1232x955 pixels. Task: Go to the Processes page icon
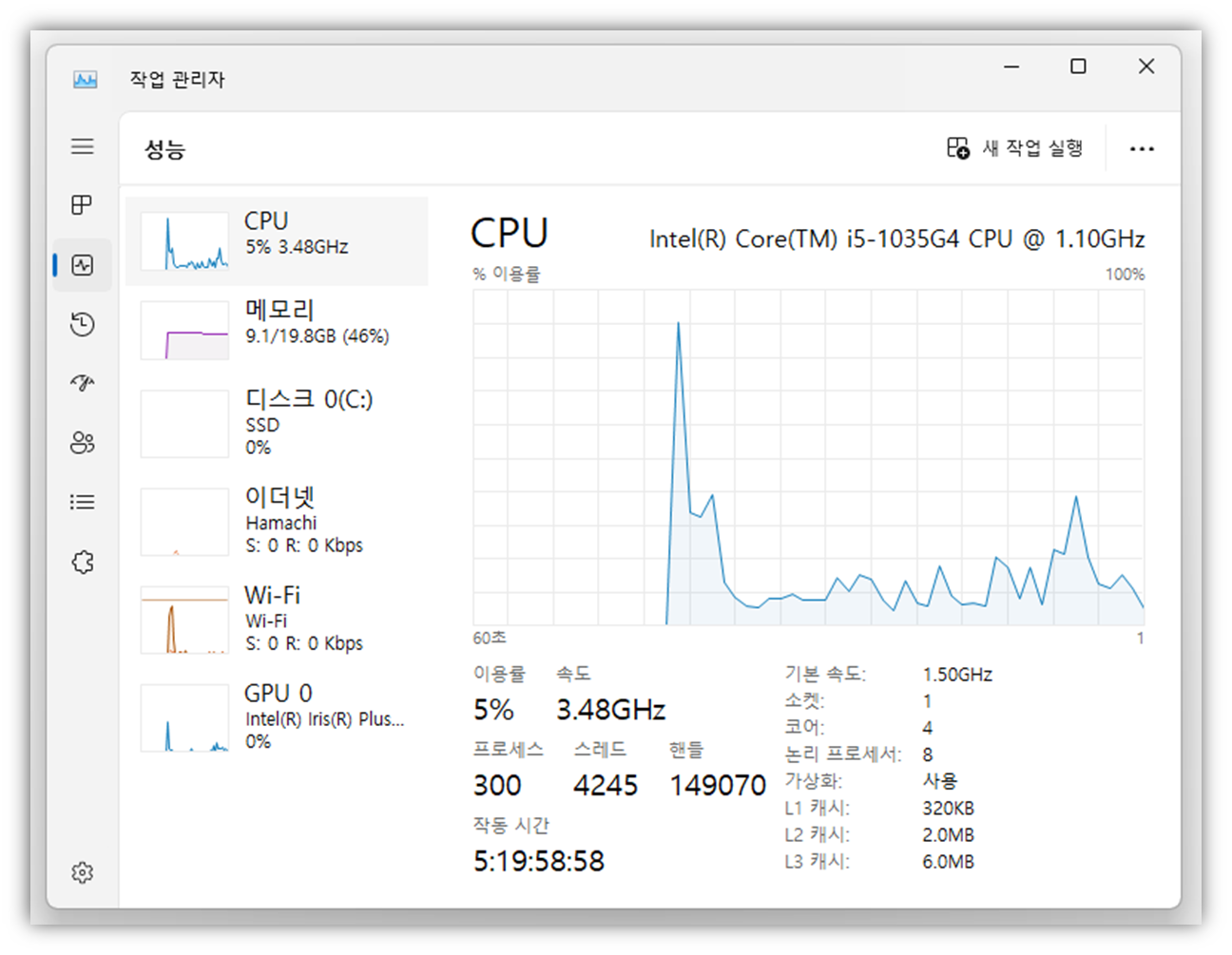83,205
